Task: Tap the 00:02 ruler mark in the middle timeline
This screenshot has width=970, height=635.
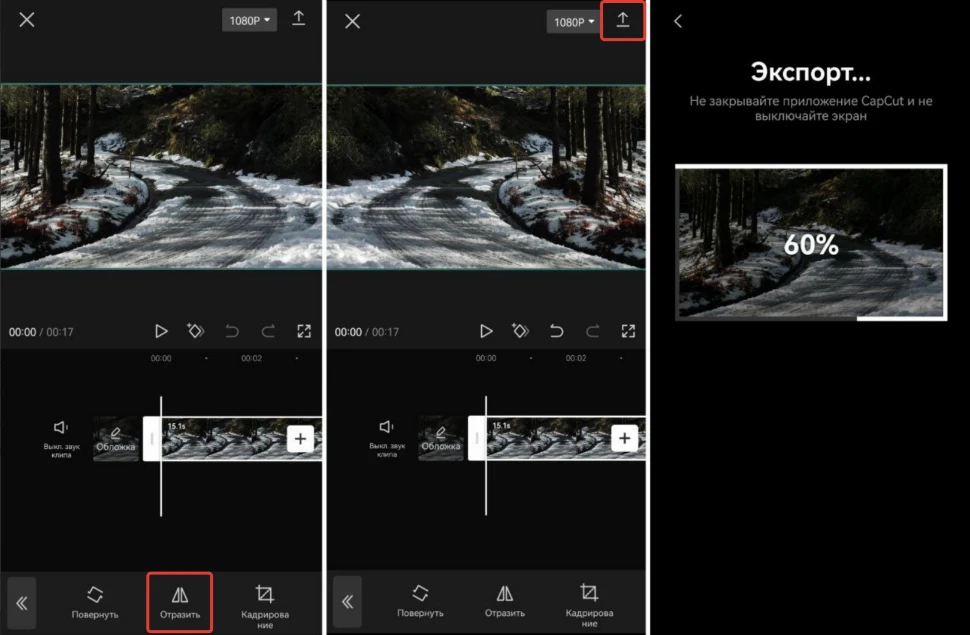Action: (575, 358)
